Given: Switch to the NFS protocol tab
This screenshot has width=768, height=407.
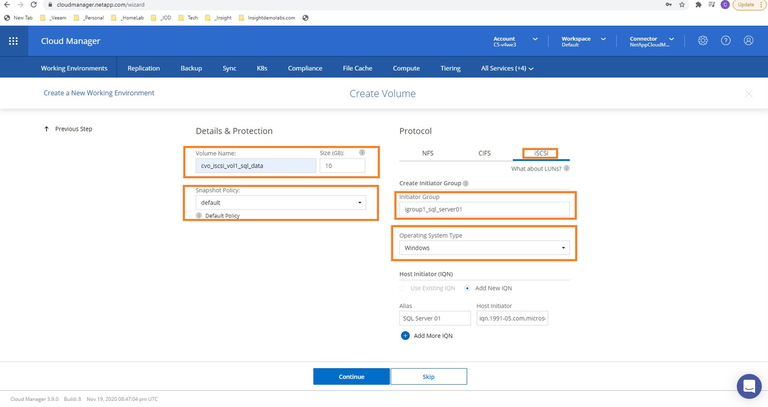Looking at the screenshot, I should tap(427, 154).
